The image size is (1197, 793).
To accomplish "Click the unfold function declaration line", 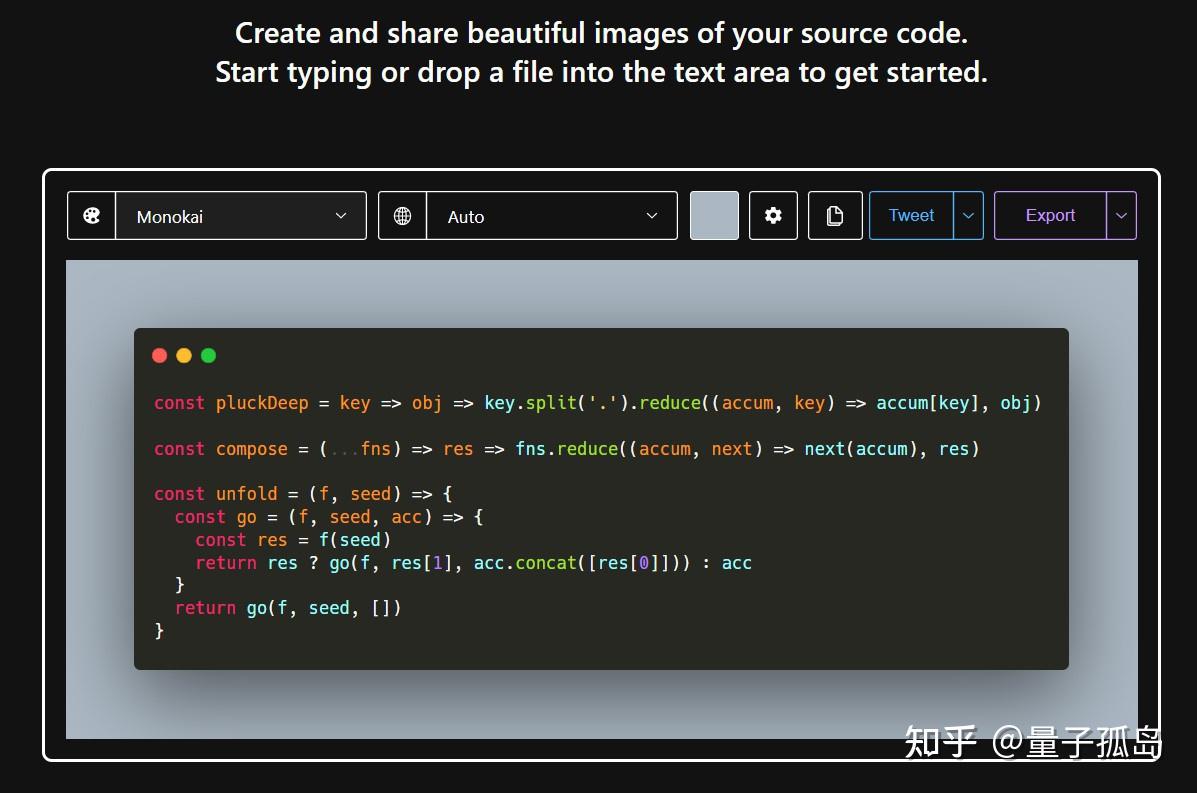I will coord(303,494).
